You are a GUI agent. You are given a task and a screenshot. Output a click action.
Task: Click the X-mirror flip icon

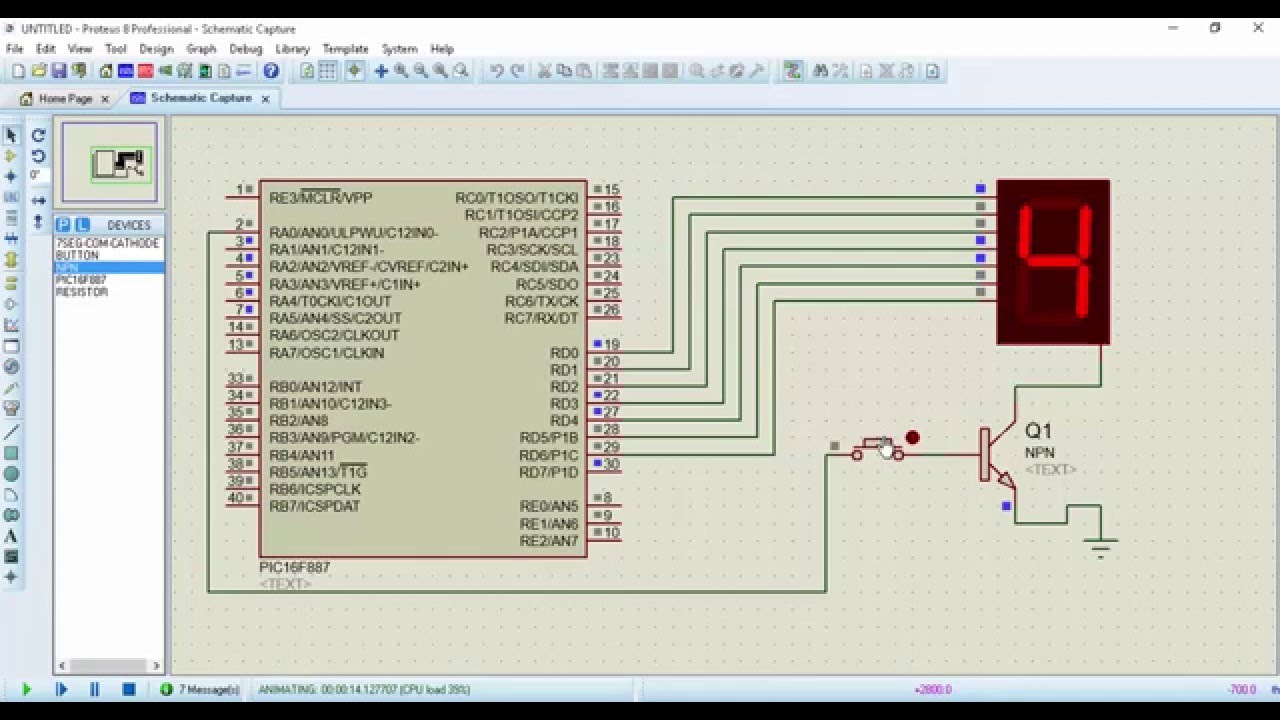coord(38,200)
